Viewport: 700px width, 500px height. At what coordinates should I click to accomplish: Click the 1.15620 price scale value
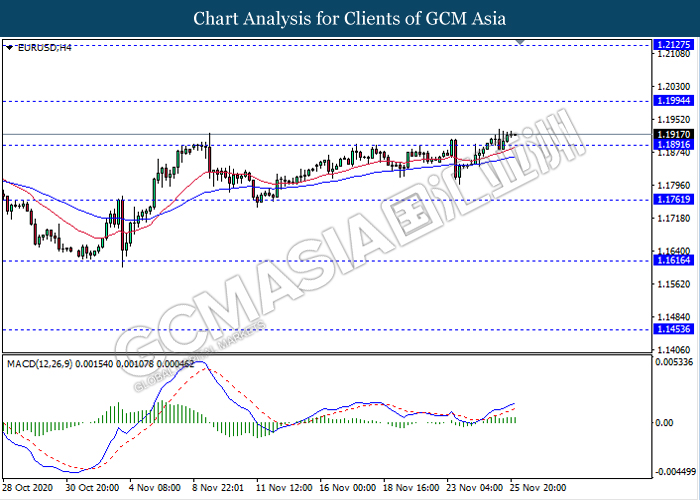tap(674, 284)
